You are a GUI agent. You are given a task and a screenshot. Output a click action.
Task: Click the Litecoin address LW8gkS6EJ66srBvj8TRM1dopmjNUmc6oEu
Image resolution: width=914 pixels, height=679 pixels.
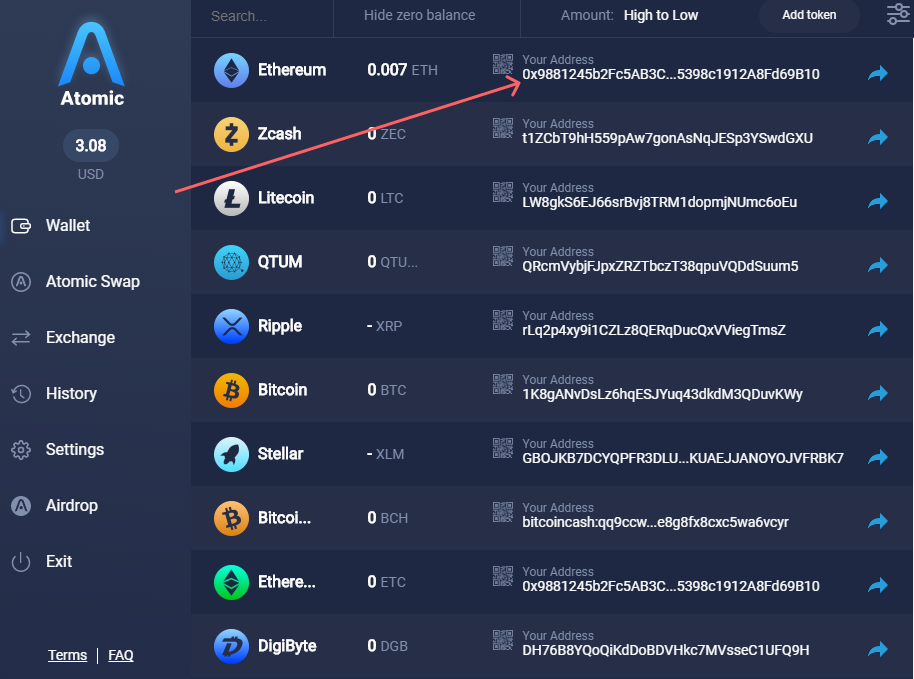point(659,202)
